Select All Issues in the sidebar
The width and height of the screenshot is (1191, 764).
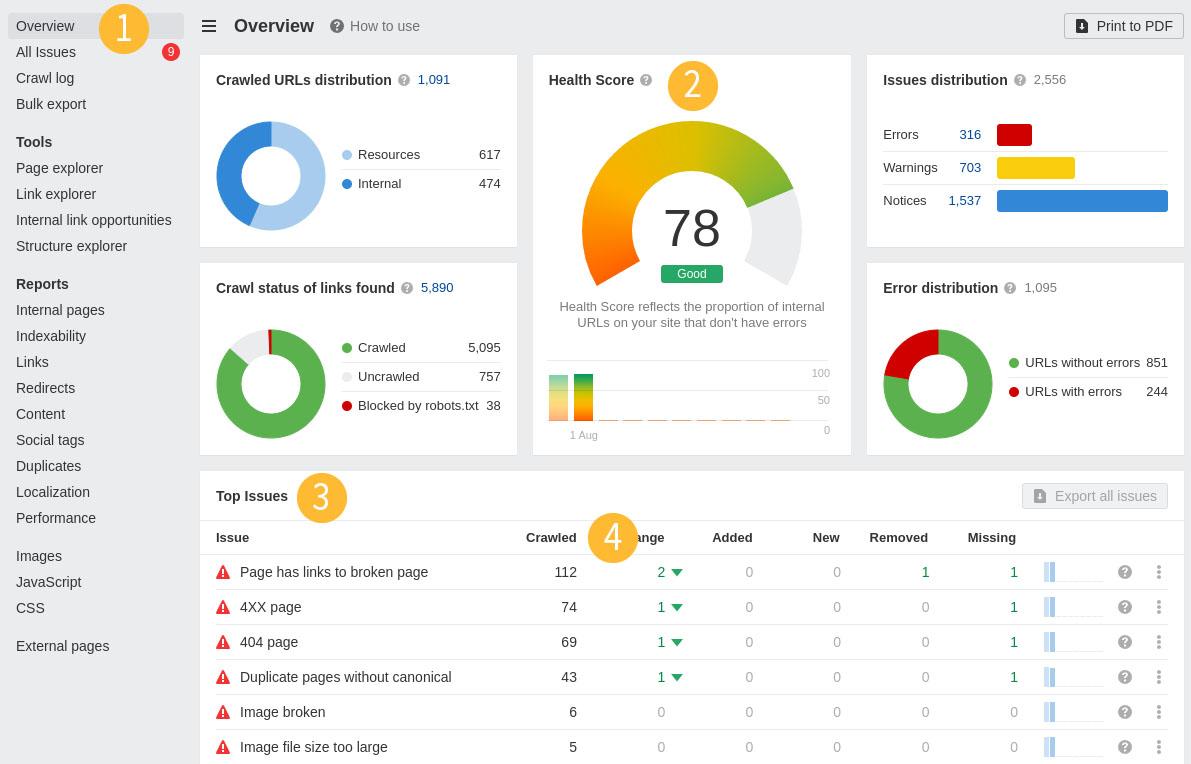46,52
